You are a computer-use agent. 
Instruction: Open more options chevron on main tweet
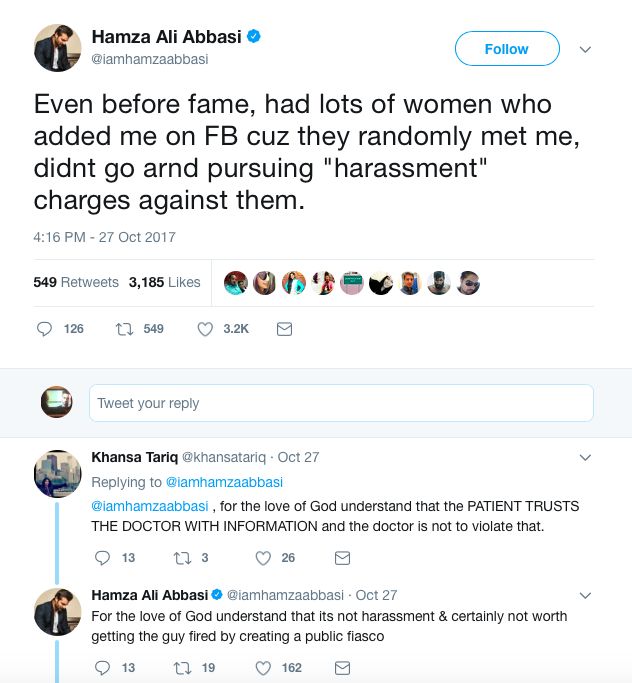coord(586,48)
